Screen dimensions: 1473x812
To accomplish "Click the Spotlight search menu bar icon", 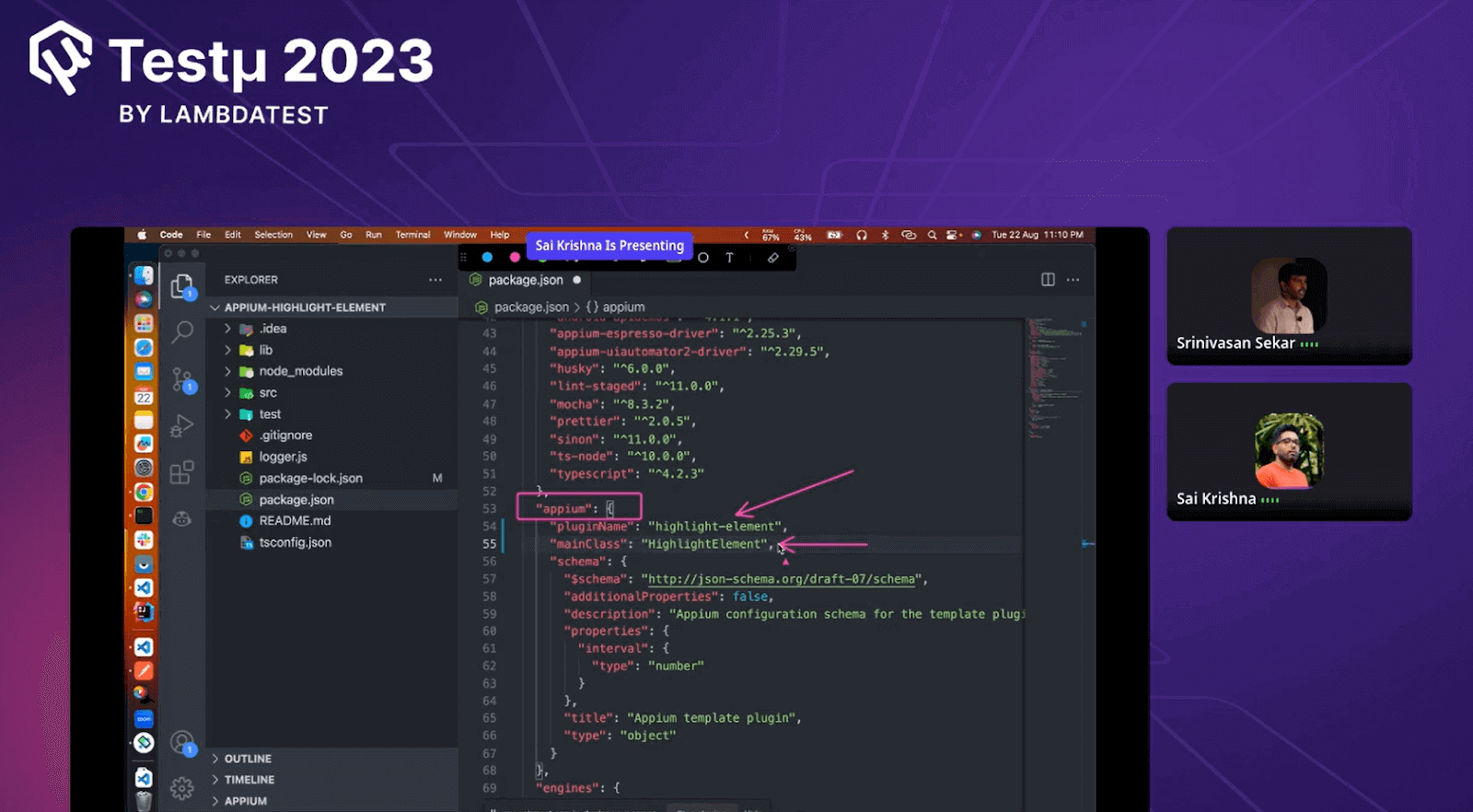I will 932,236.
